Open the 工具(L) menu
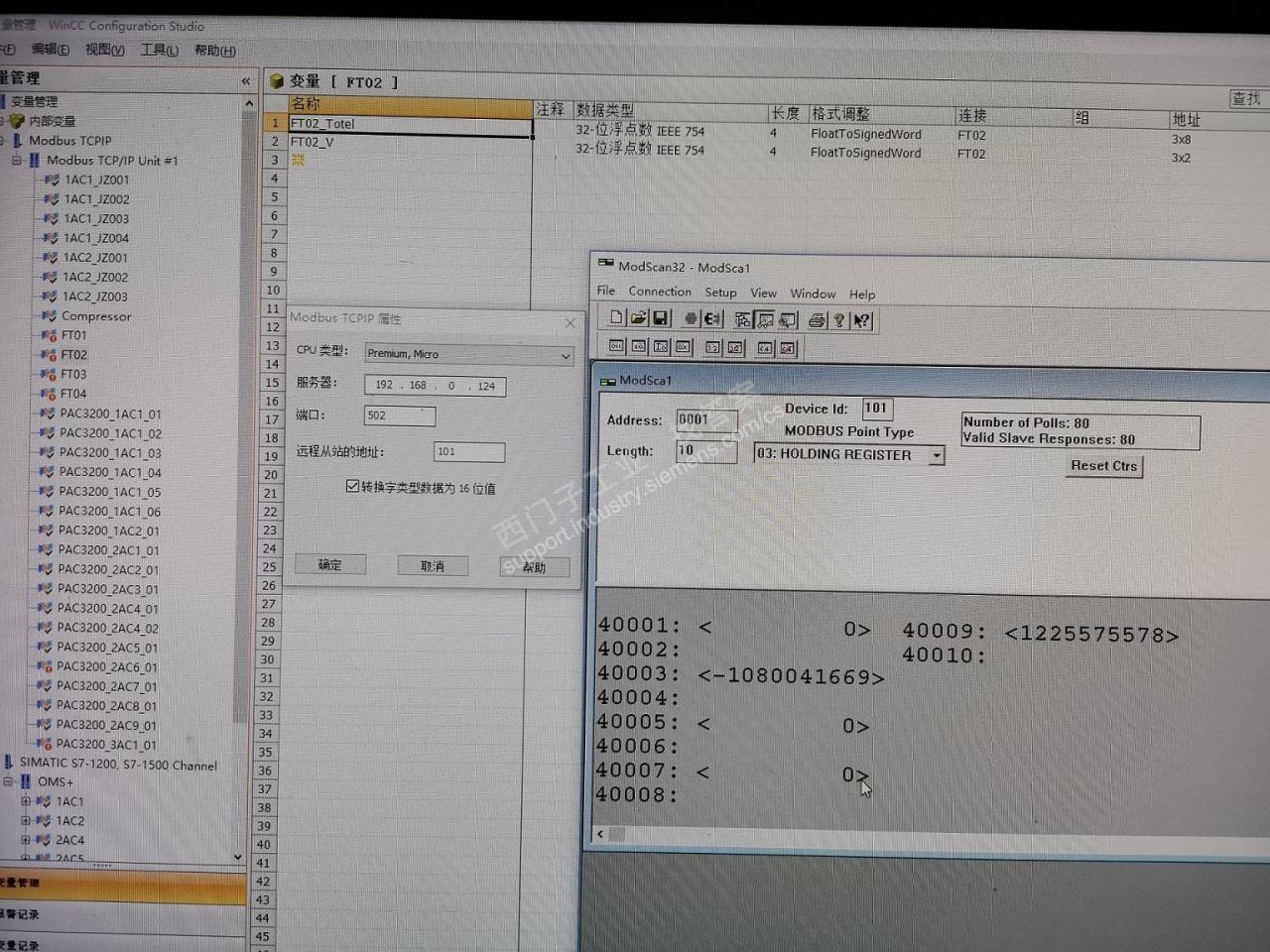The height and width of the screenshot is (952, 1270). pos(160,50)
